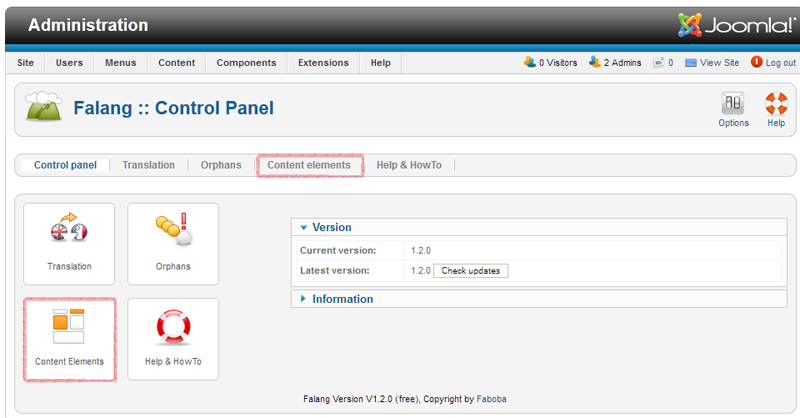Follow the Faboba copyright link
This screenshot has width=800, height=418.
[x=491, y=399]
